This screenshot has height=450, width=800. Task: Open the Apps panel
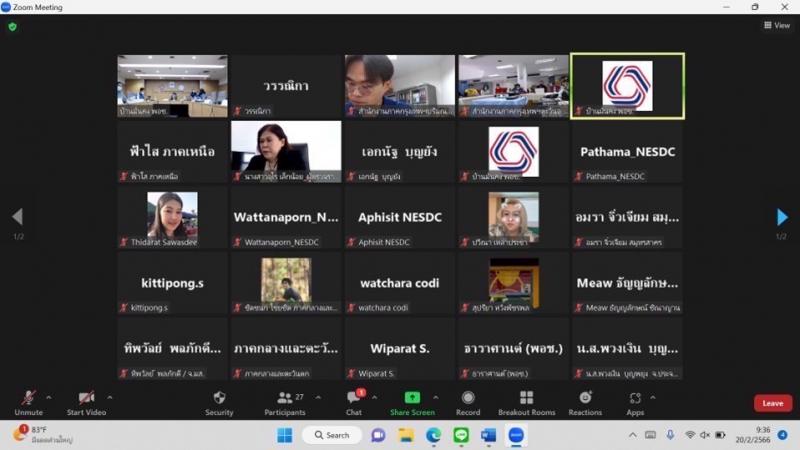635,403
